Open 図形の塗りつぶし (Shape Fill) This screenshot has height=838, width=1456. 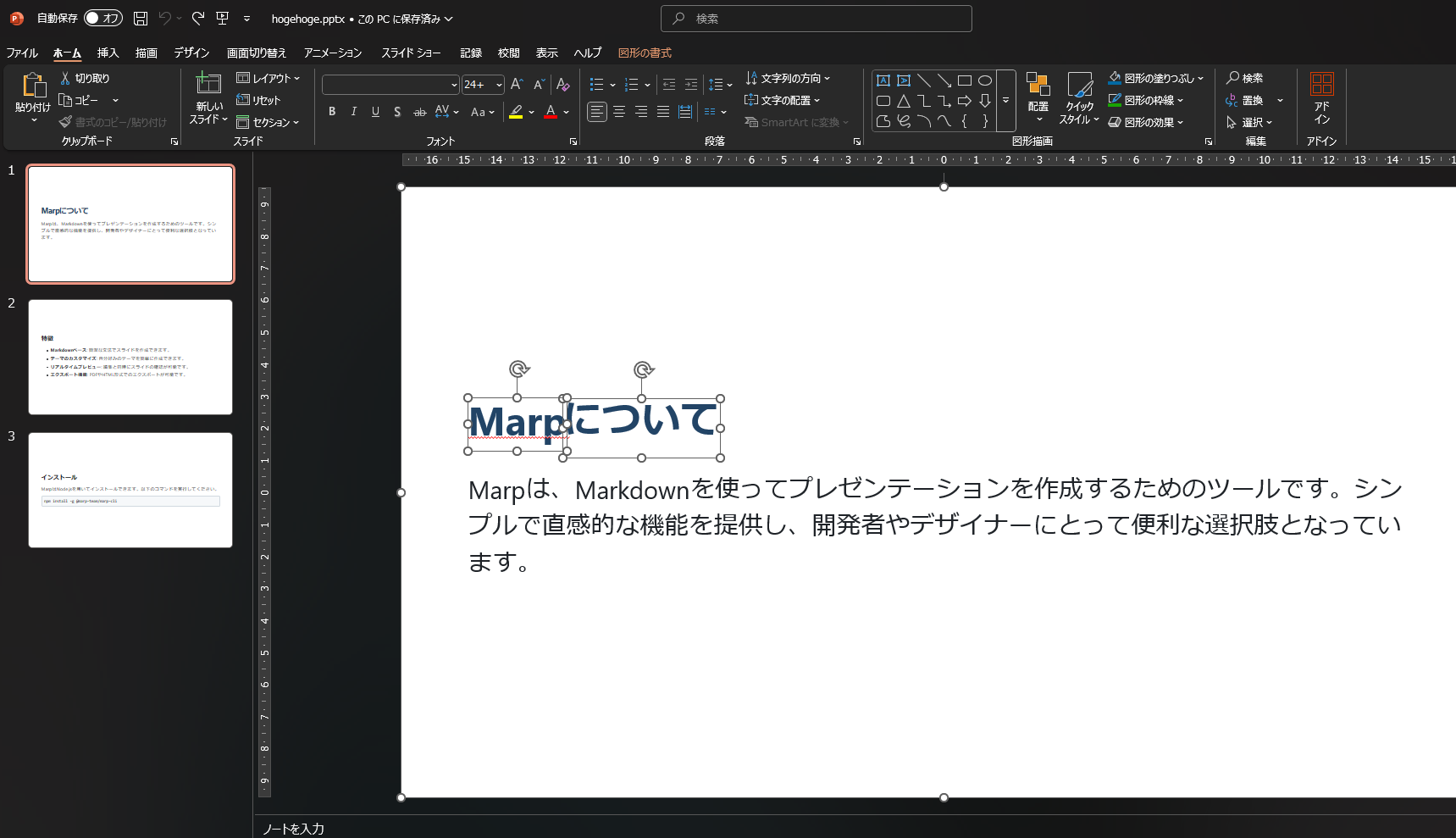[1155, 77]
